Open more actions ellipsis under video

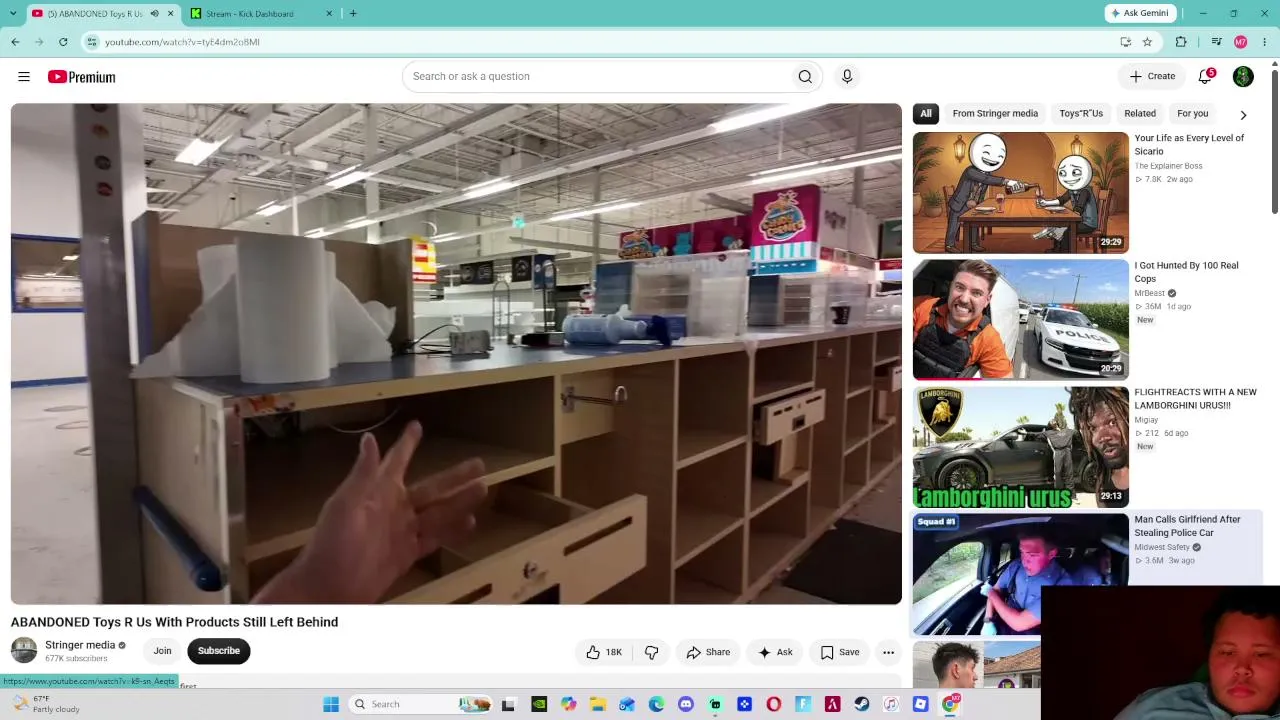click(888, 652)
